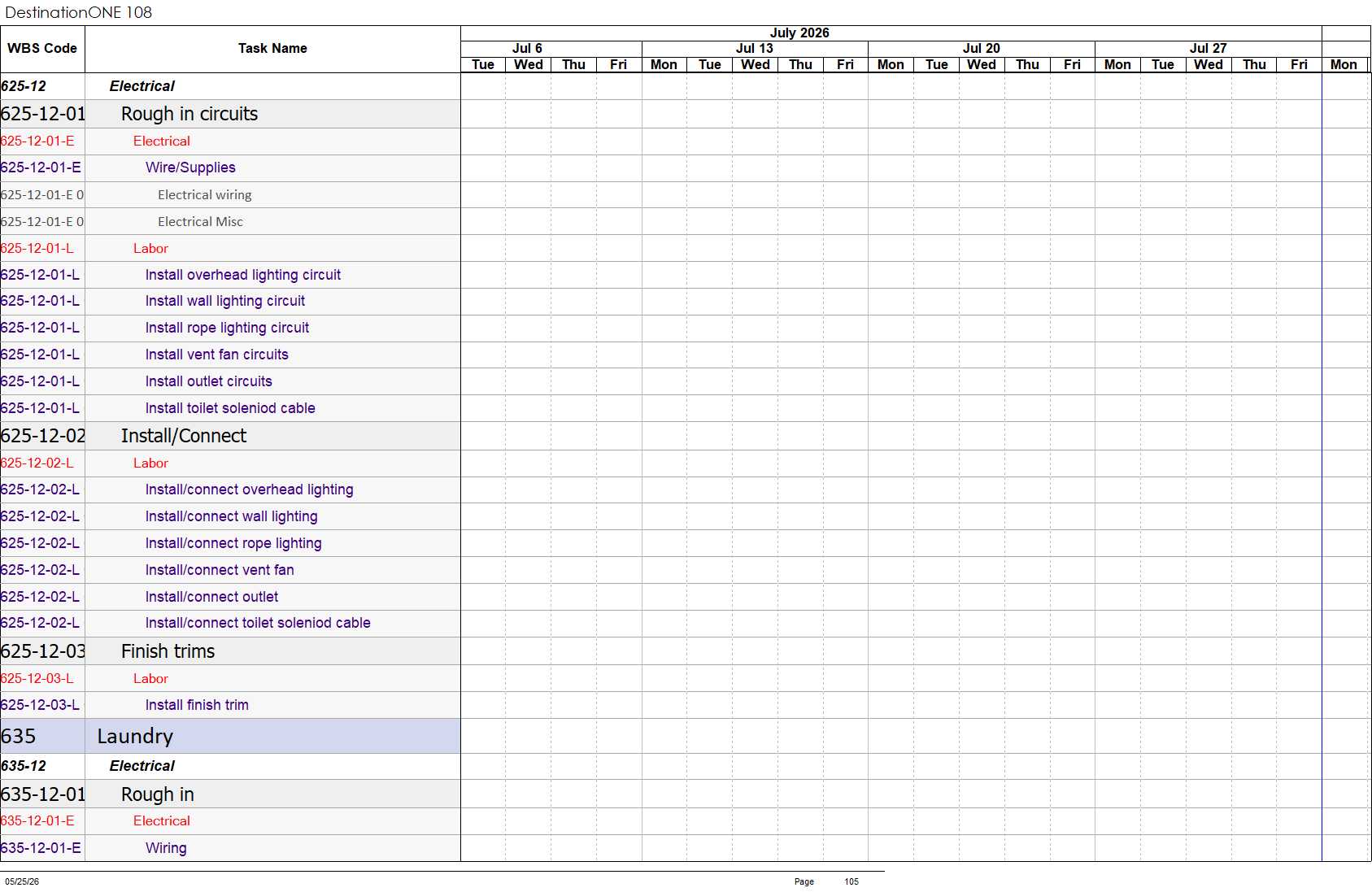Click the footer date 05/25/26
1372x892 pixels.
[x=22, y=881]
